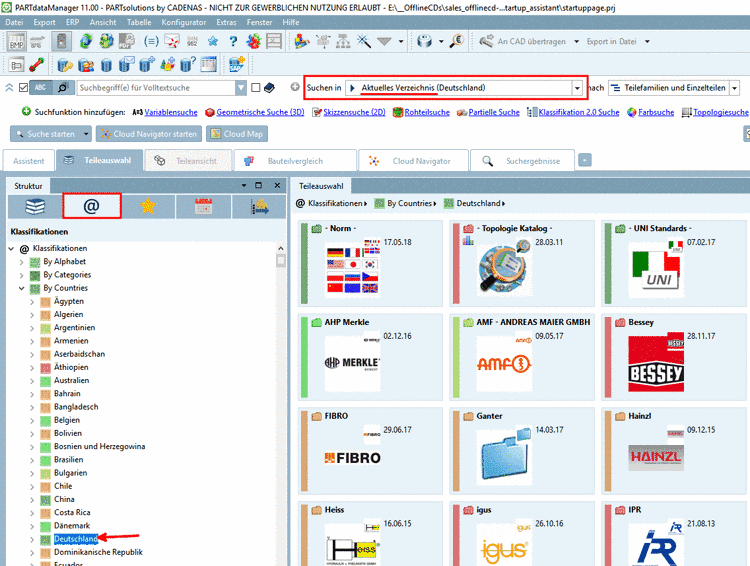This screenshot has height=566, width=750.
Task: Open the Suche starten dropdown arrow
Action: click(x=86, y=134)
